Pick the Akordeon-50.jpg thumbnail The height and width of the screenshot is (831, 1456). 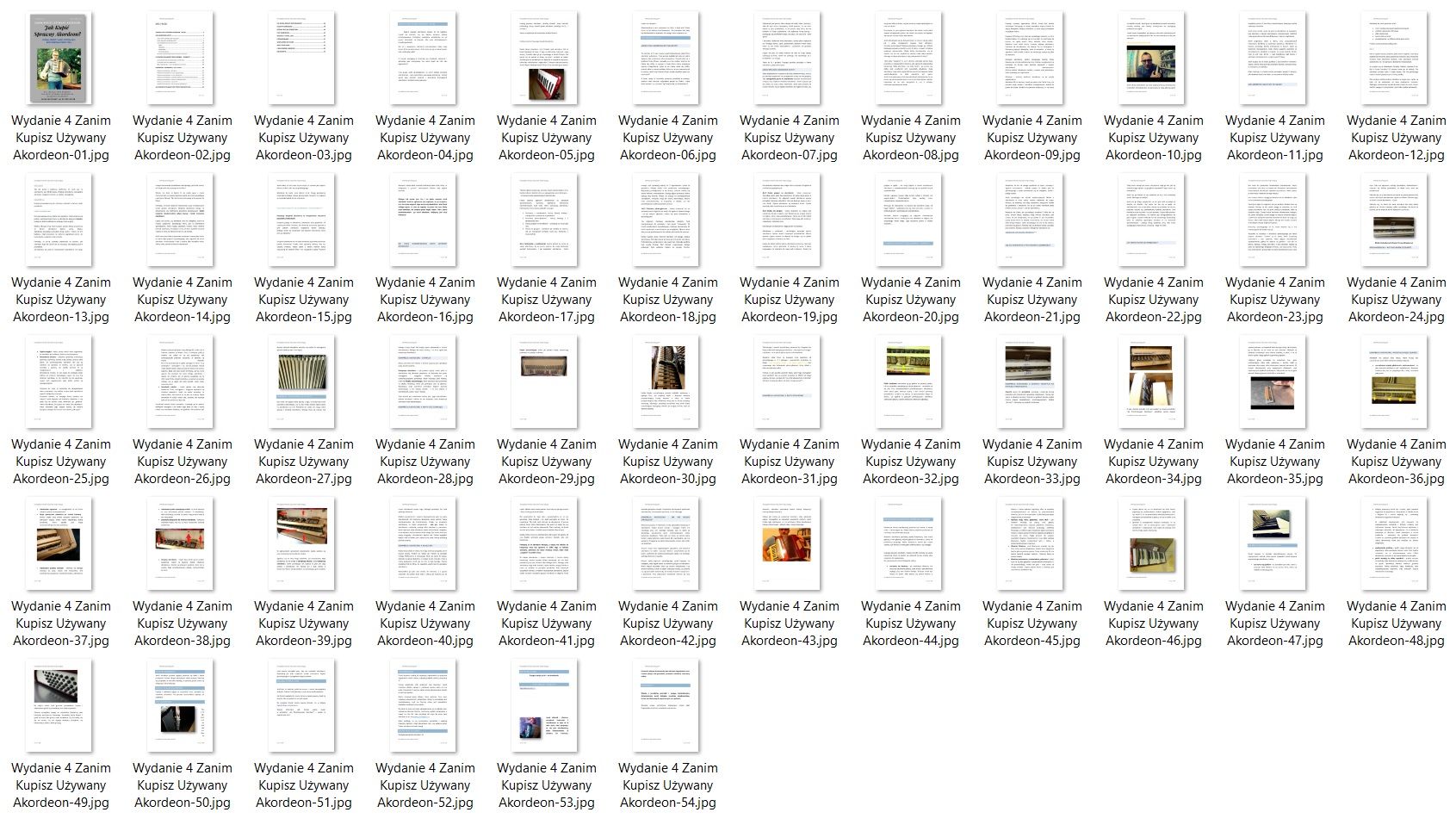click(182, 706)
